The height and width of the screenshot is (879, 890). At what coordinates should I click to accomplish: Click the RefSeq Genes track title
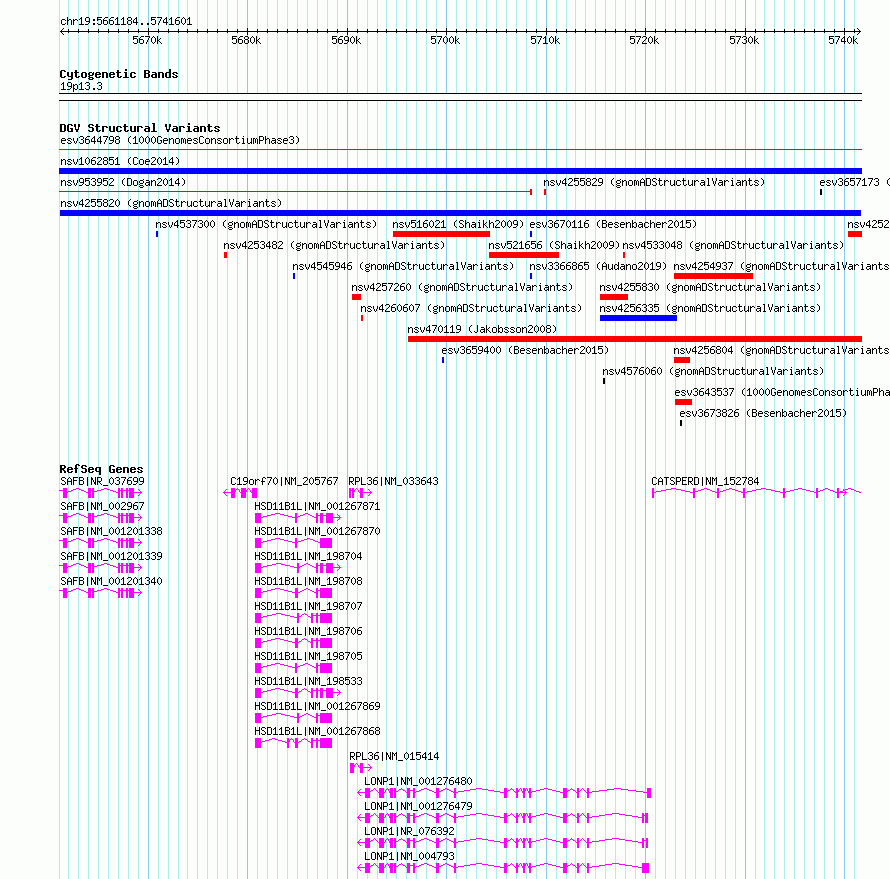(101, 469)
